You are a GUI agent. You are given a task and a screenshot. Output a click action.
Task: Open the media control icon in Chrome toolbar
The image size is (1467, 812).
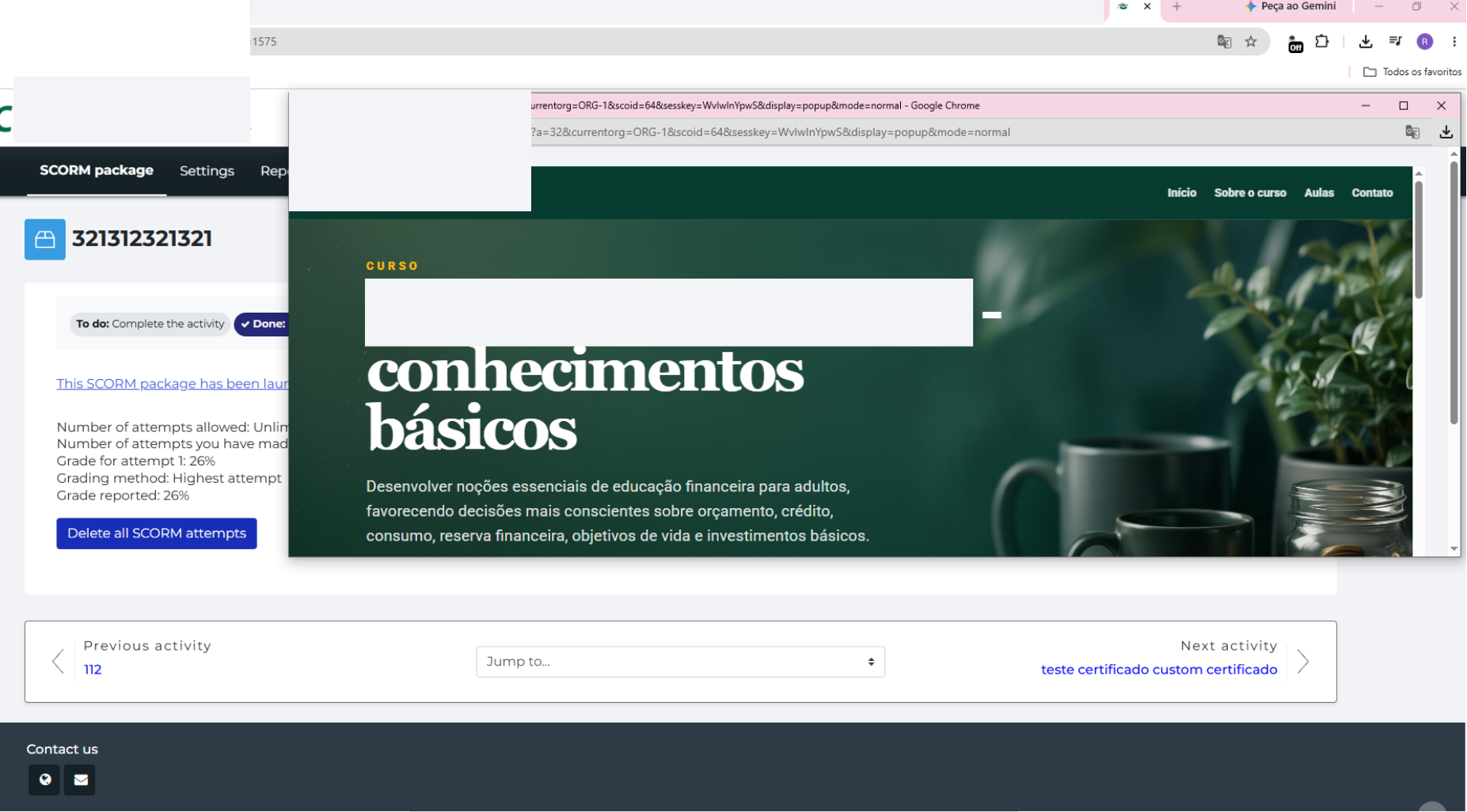click(x=1395, y=42)
